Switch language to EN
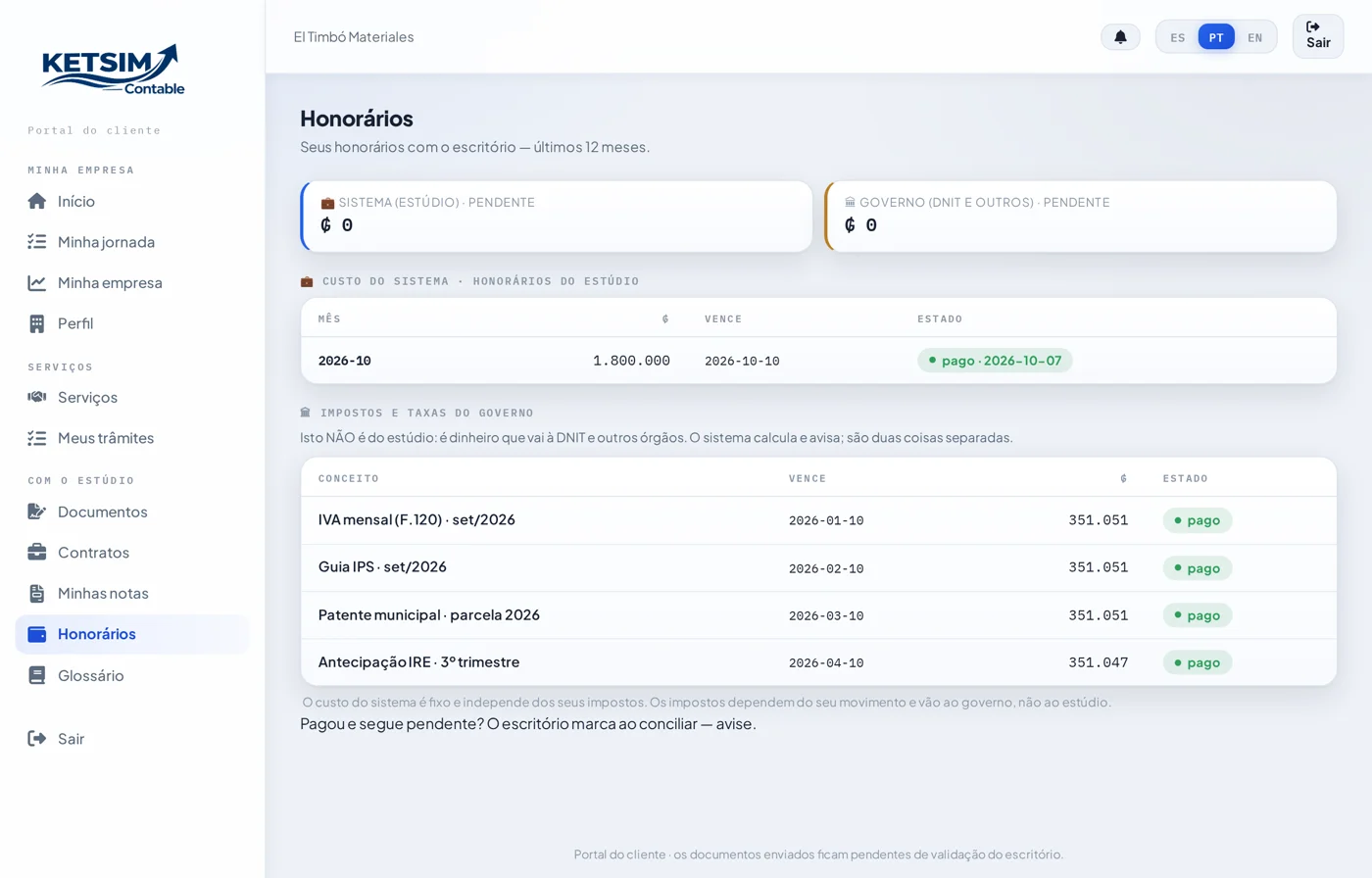Screen dimensions: 1372x878 coord(1255,37)
